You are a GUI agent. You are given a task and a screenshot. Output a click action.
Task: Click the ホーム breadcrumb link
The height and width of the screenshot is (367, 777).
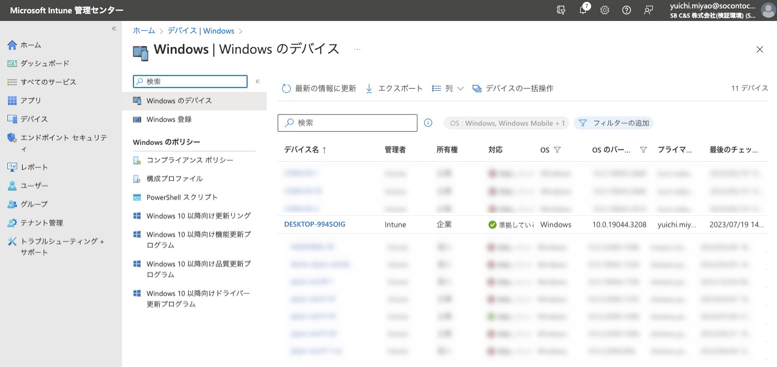[144, 31]
